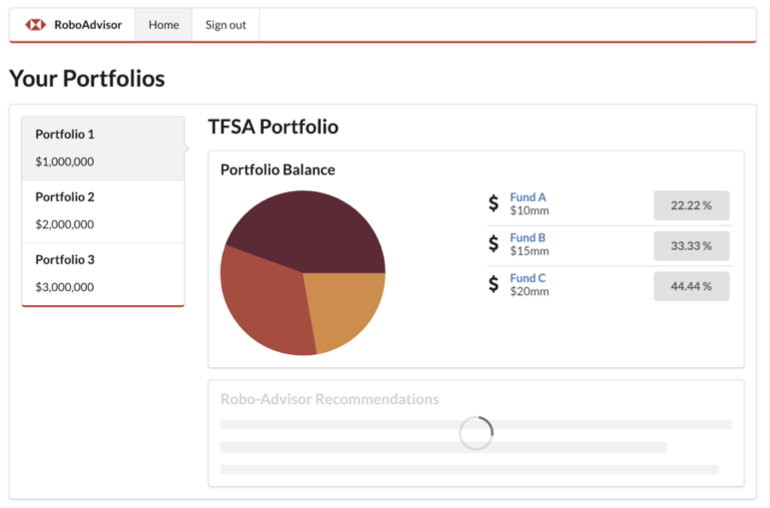Click the 33.33 % badge
The width and height of the screenshot is (770, 508).
(x=691, y=246)
